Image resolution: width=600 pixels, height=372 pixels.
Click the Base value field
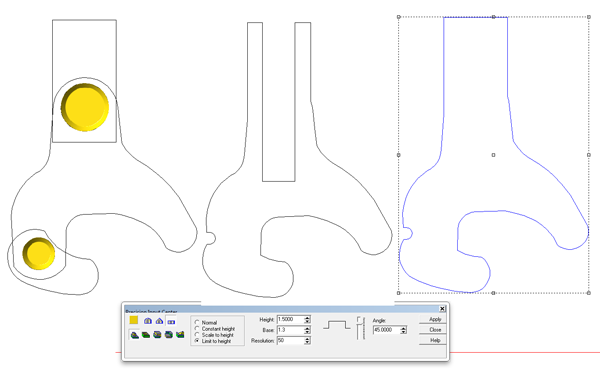click(290, 330)
